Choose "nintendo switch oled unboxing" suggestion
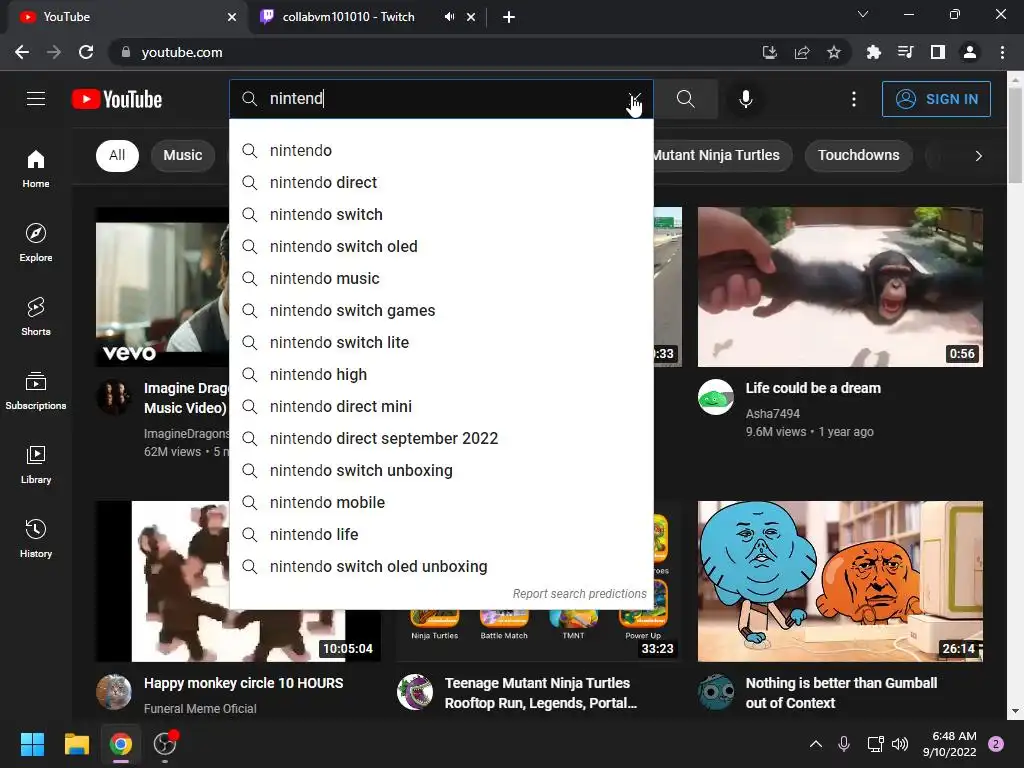1024x768 pixels. (x=441, y=567)
